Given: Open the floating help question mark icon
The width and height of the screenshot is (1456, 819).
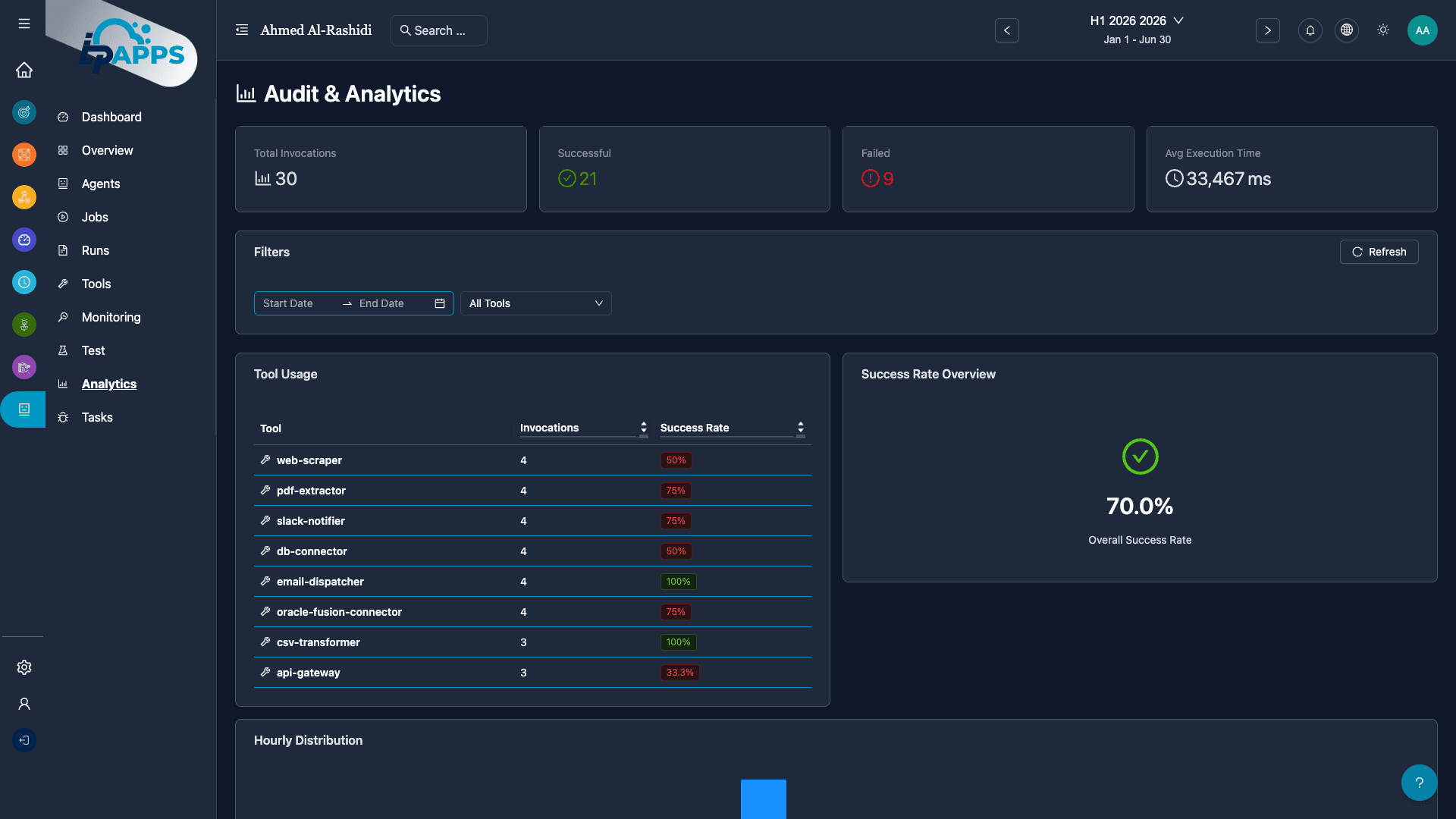Looking at the screenshot, I should point(1418,782).
